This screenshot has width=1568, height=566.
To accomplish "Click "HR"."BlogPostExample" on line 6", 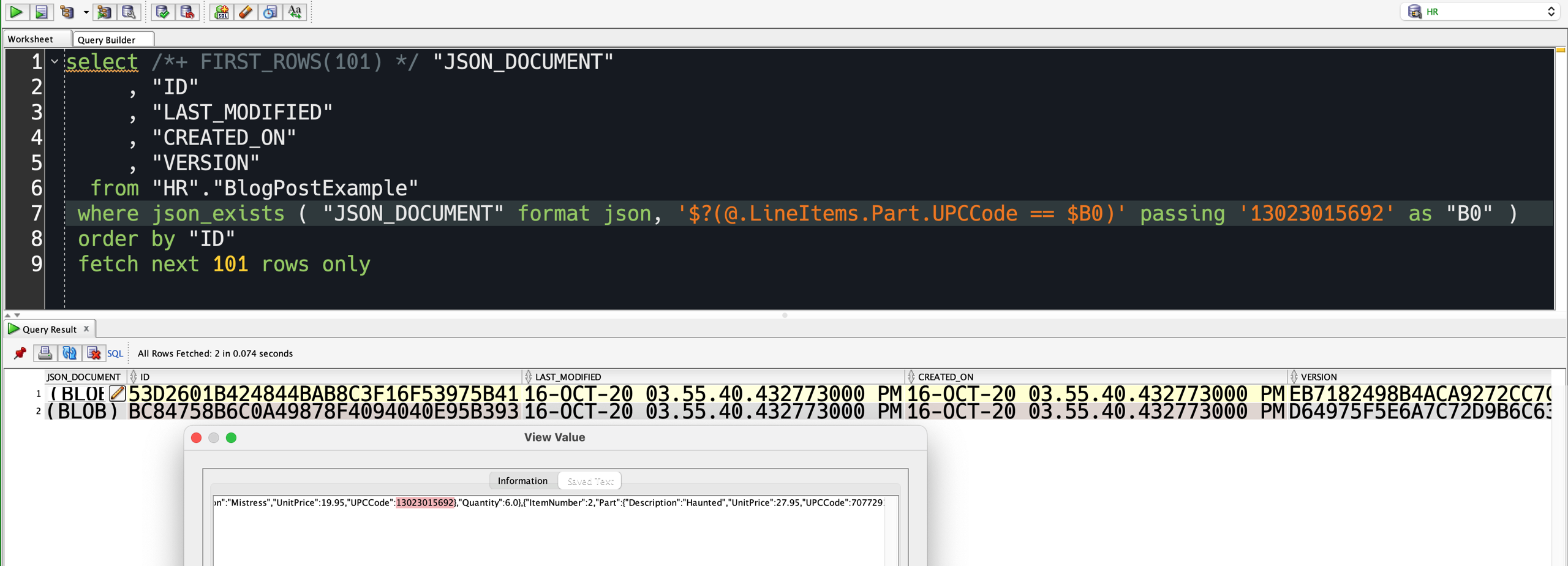I will tap(285, 187).
